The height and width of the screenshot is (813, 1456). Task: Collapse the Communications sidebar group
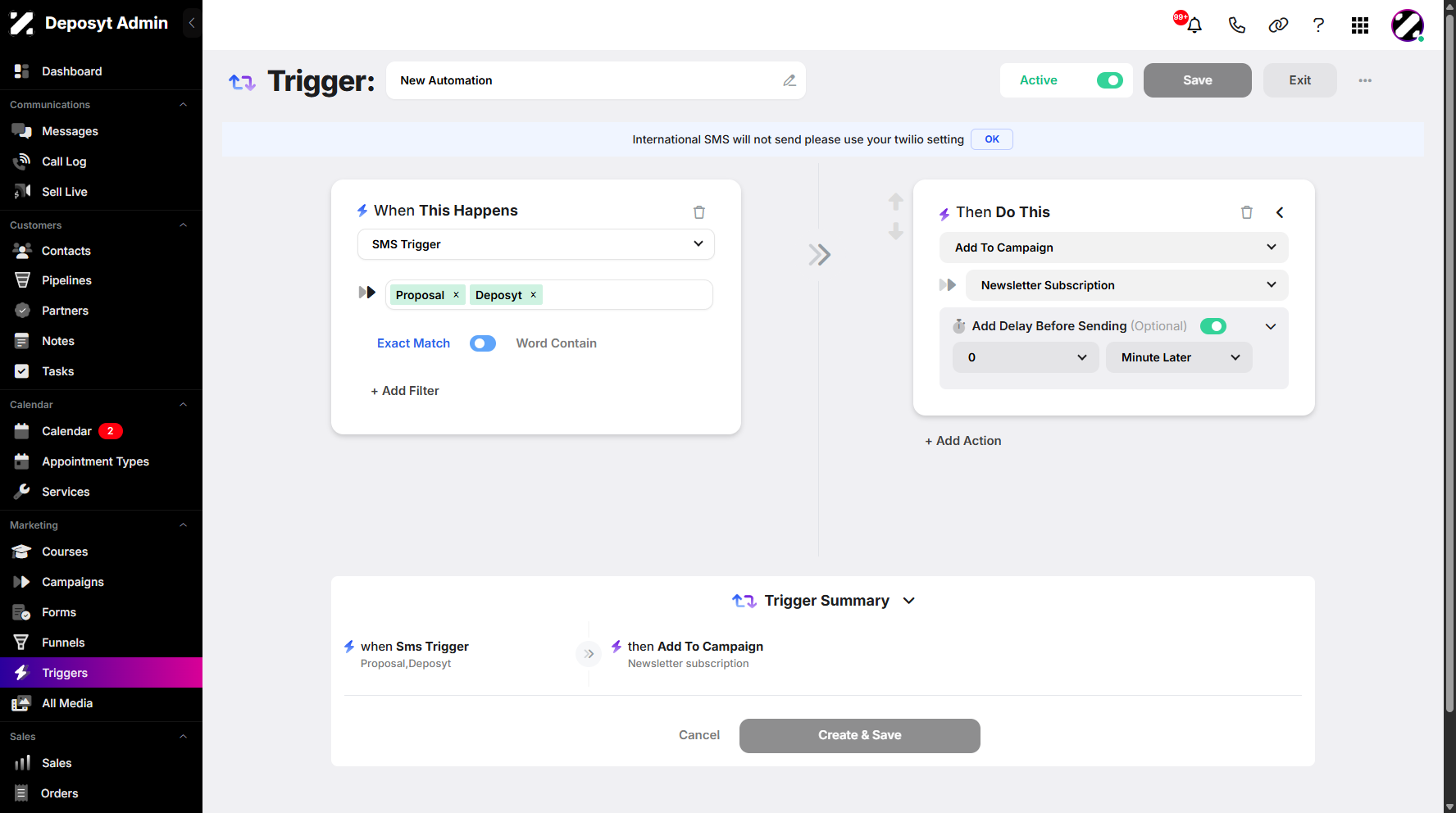(184, 105)
